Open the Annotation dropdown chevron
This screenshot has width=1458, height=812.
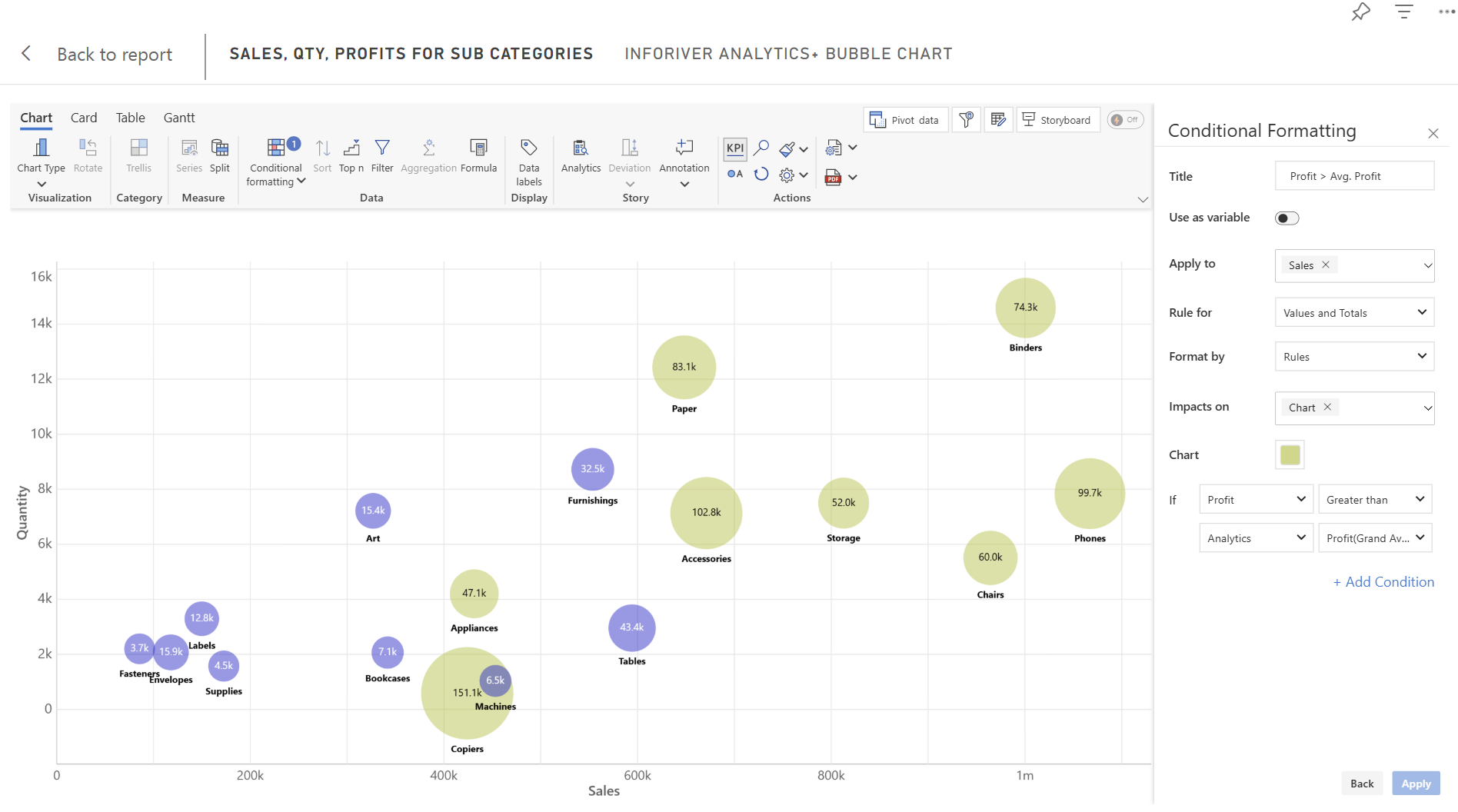coord(684,184)
